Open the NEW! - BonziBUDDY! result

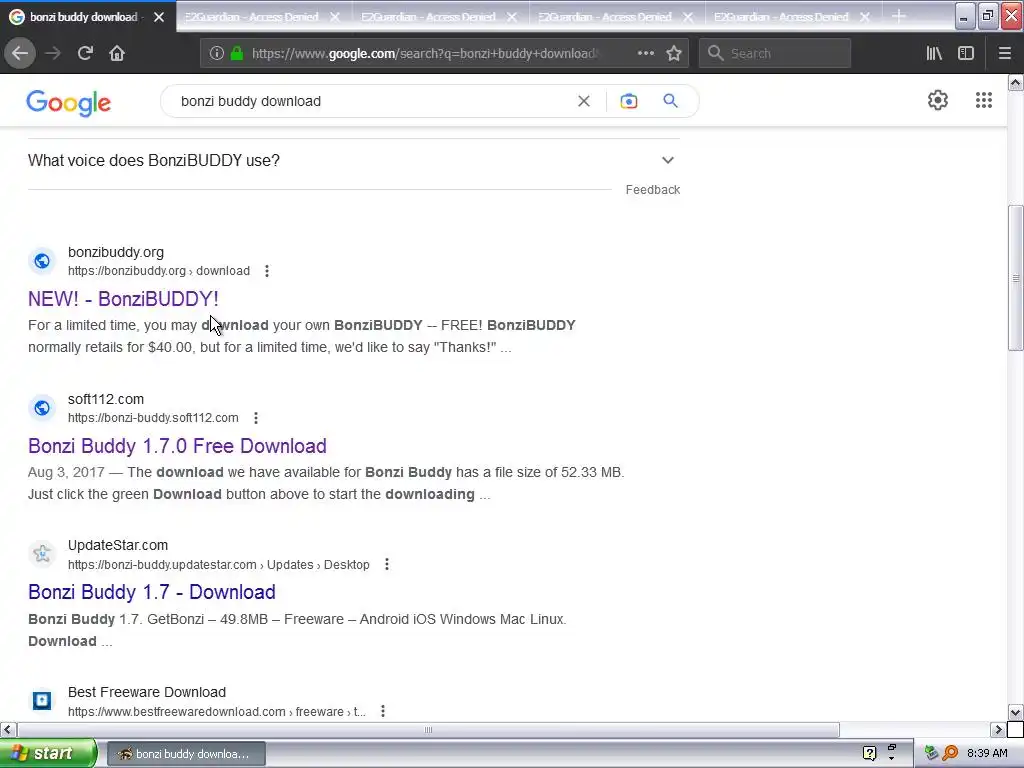point(123,299)
